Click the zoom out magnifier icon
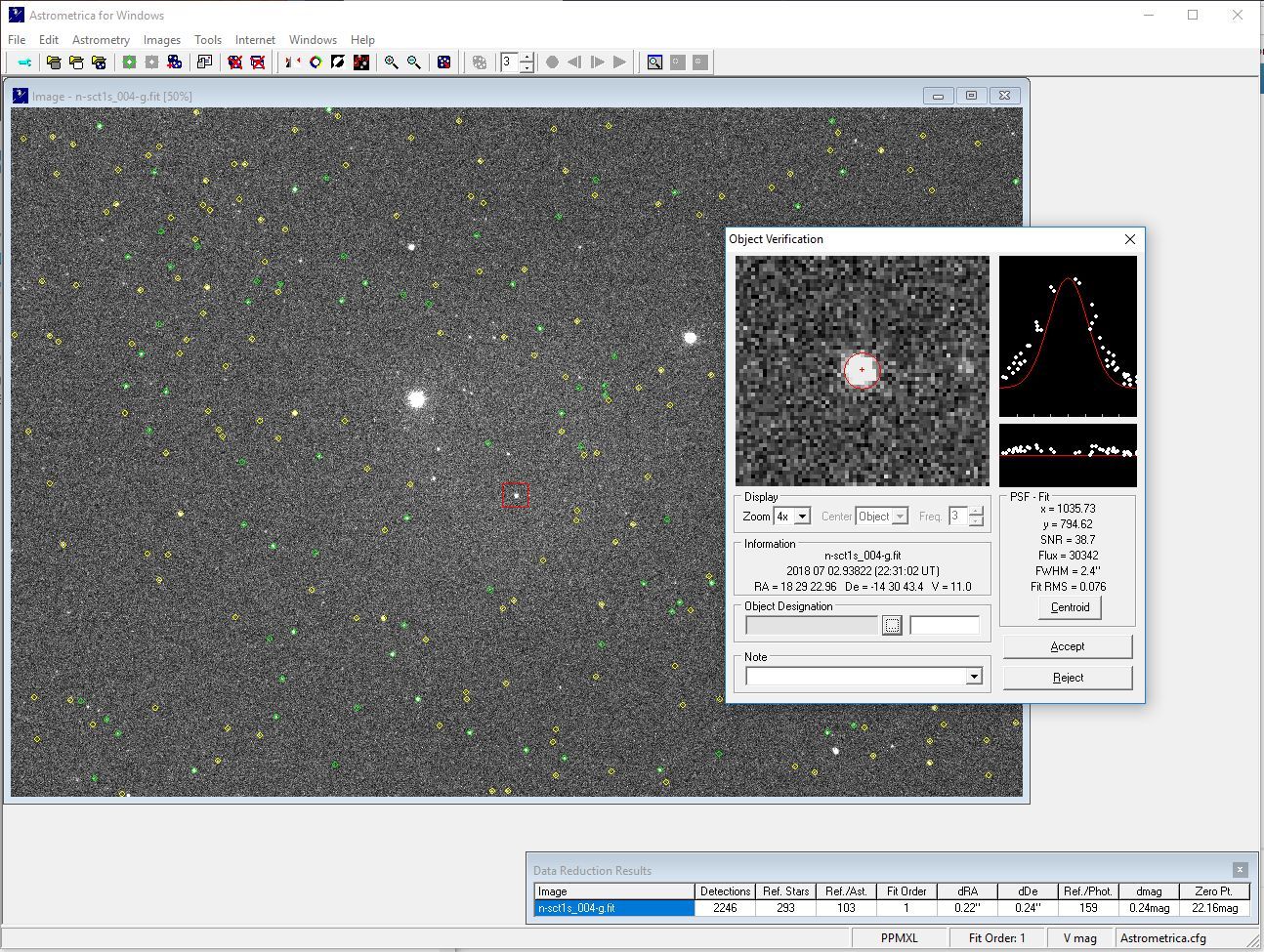This screenshot has height=952, width=1264. (414, 62)
